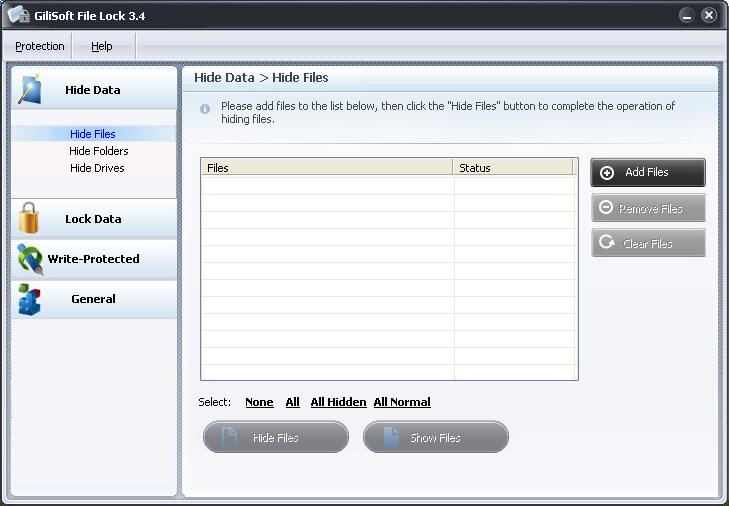Image resolution: width=729 pixels, height=506 pixels.
Task: Click the Write-Protected pen icon
Action: coord(30,259)
